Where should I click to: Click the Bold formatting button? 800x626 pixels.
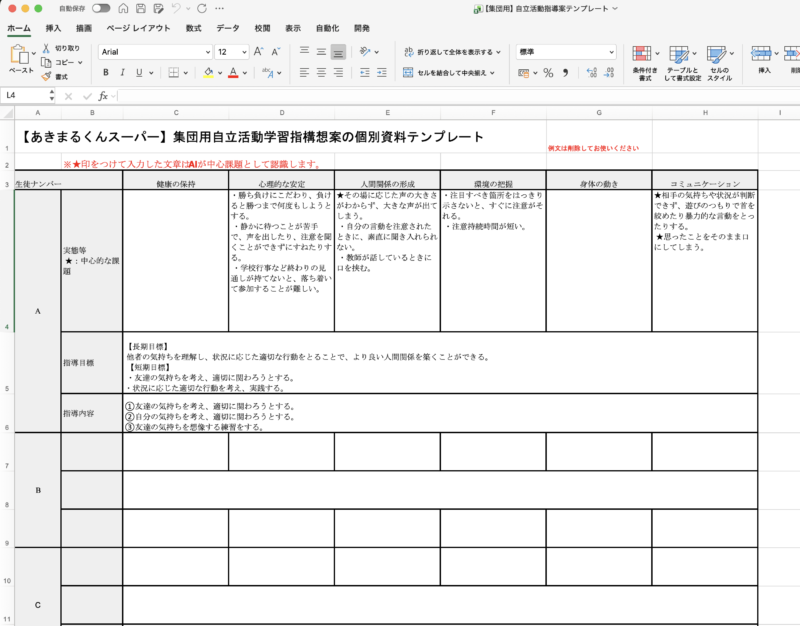(x=106, y=72)
